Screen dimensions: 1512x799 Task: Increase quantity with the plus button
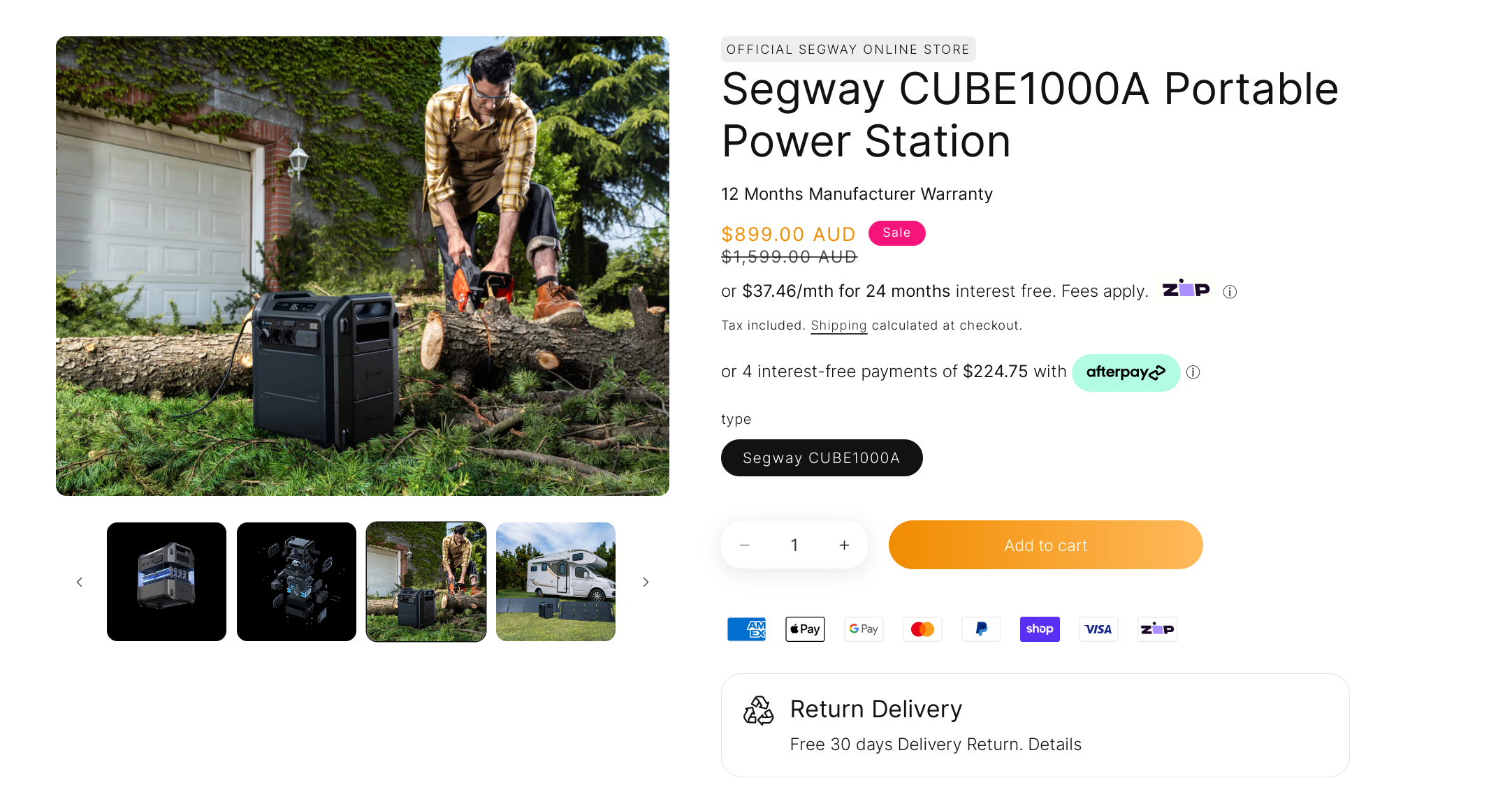(x=844, y=545)
